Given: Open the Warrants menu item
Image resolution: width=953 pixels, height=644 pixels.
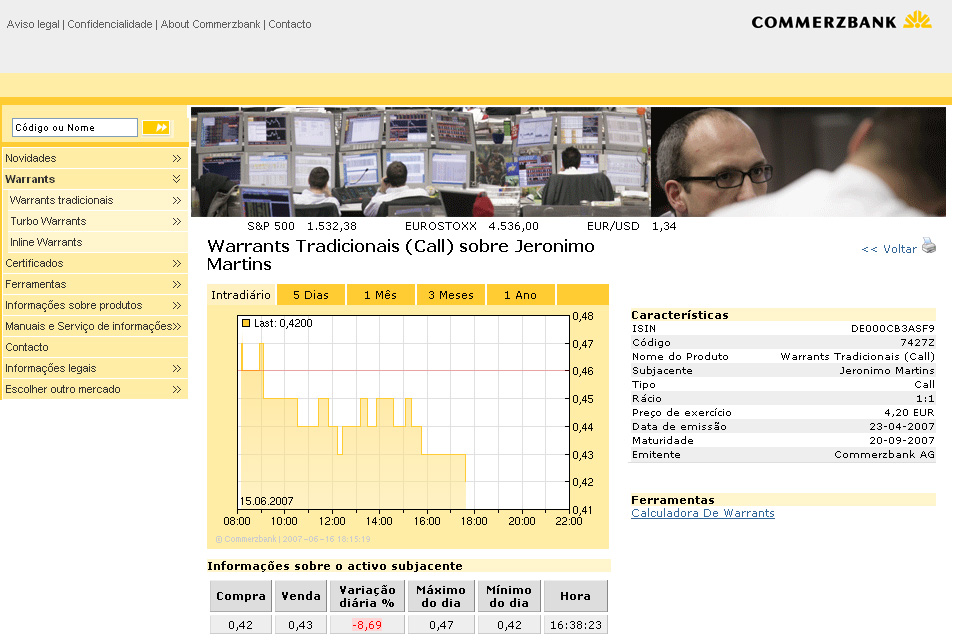Looking at the screenshot, I should click(x=95, y=179).
